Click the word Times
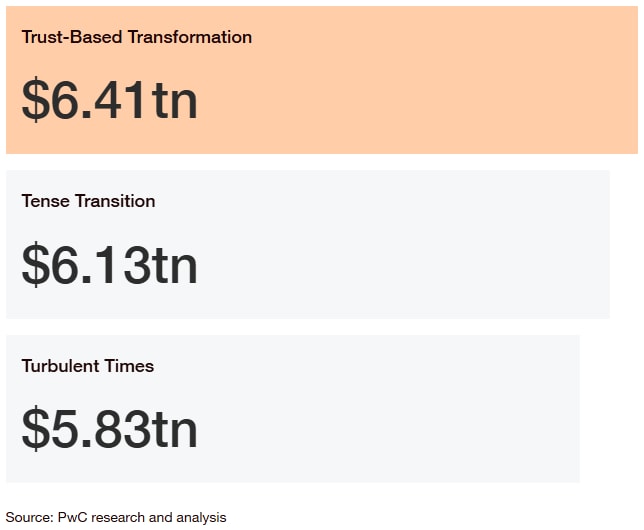 point(129,366)
